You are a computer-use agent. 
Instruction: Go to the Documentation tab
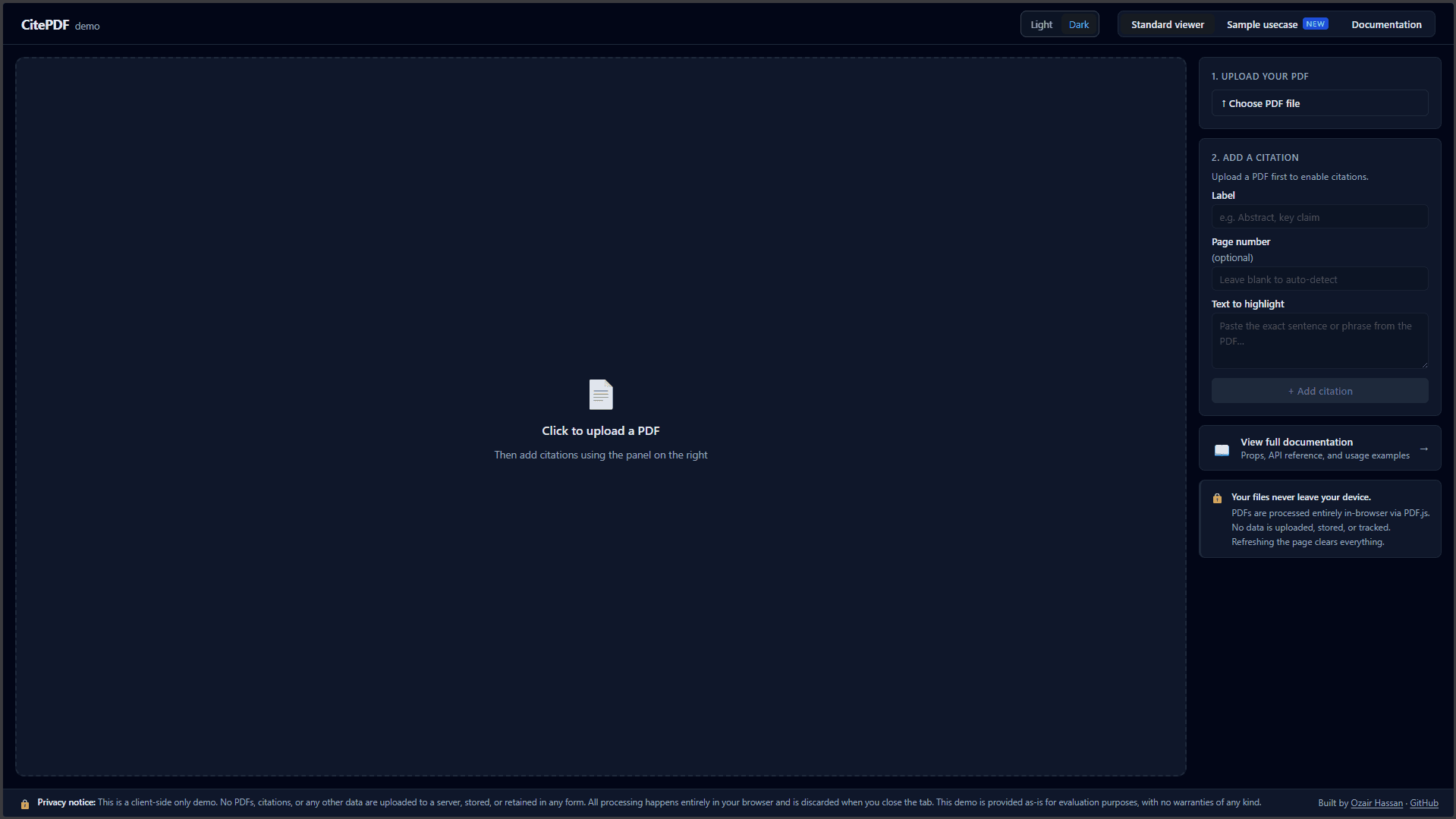1385,24
